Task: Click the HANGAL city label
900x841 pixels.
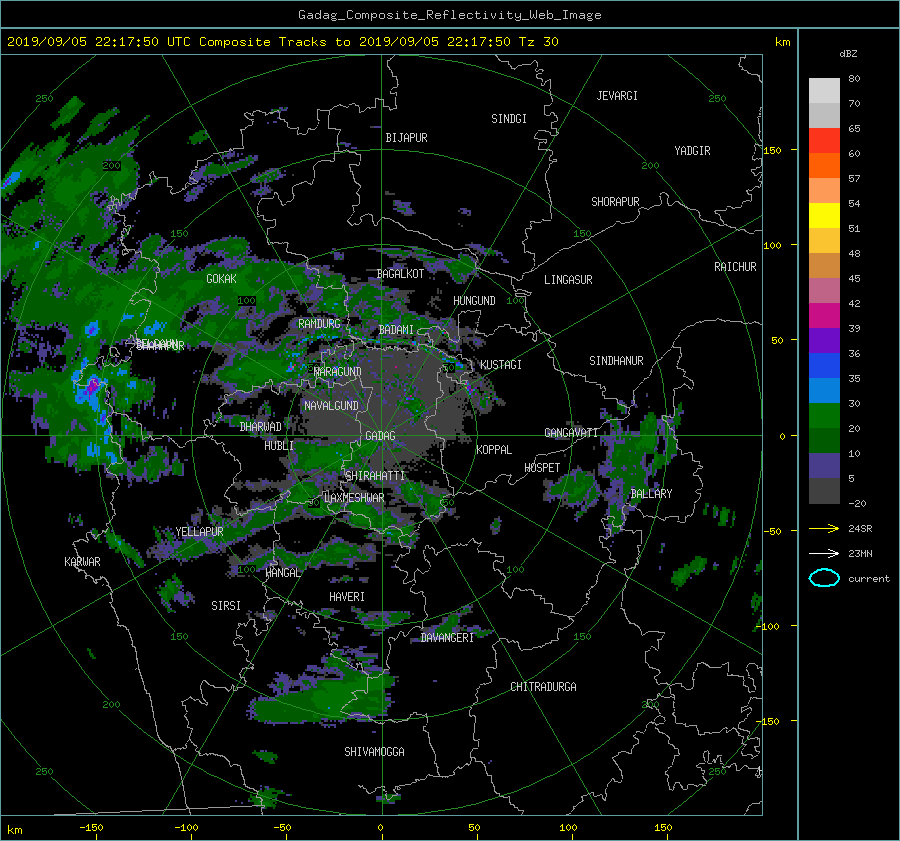Action: [283, 573]
